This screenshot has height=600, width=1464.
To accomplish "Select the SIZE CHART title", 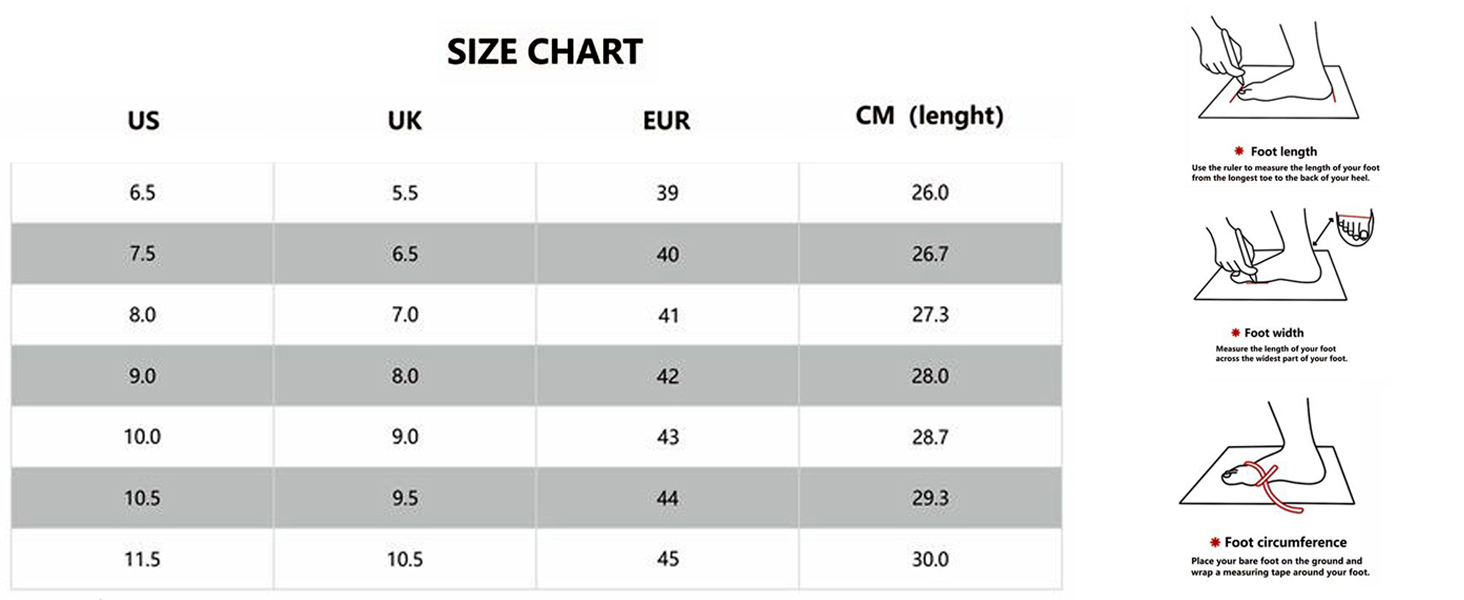I will tap(544, 52).
